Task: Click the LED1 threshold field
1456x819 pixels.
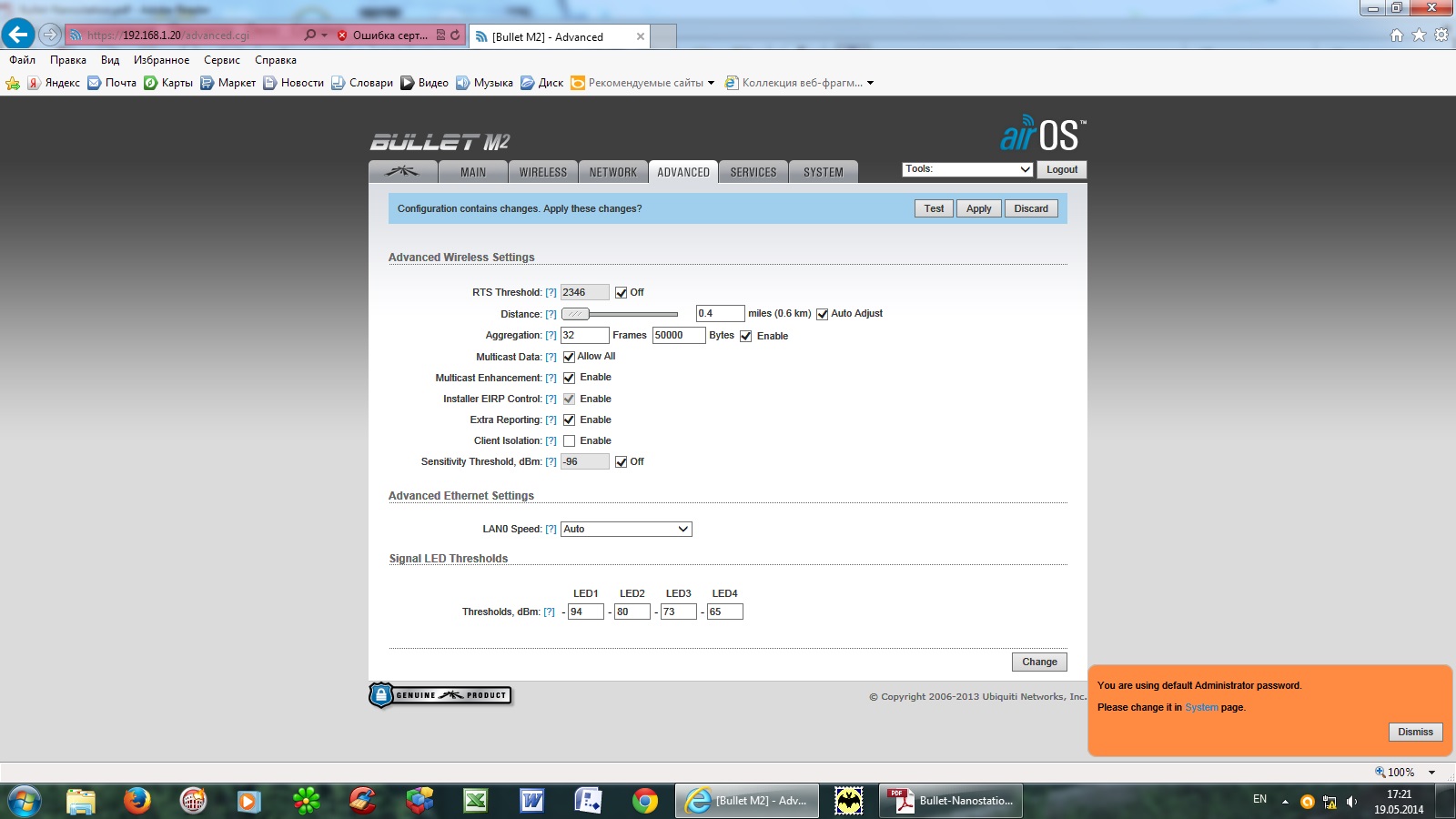Action: 585,612
